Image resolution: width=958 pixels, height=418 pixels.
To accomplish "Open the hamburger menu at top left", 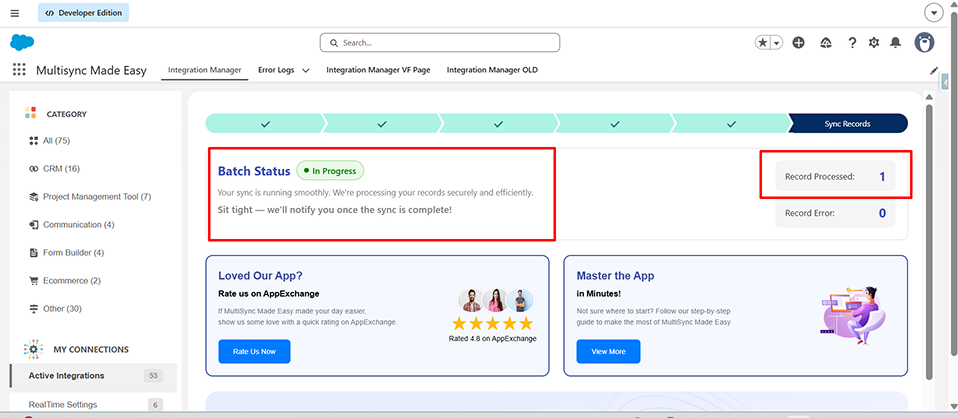I will pyautogui.click(x=15, y=13).
